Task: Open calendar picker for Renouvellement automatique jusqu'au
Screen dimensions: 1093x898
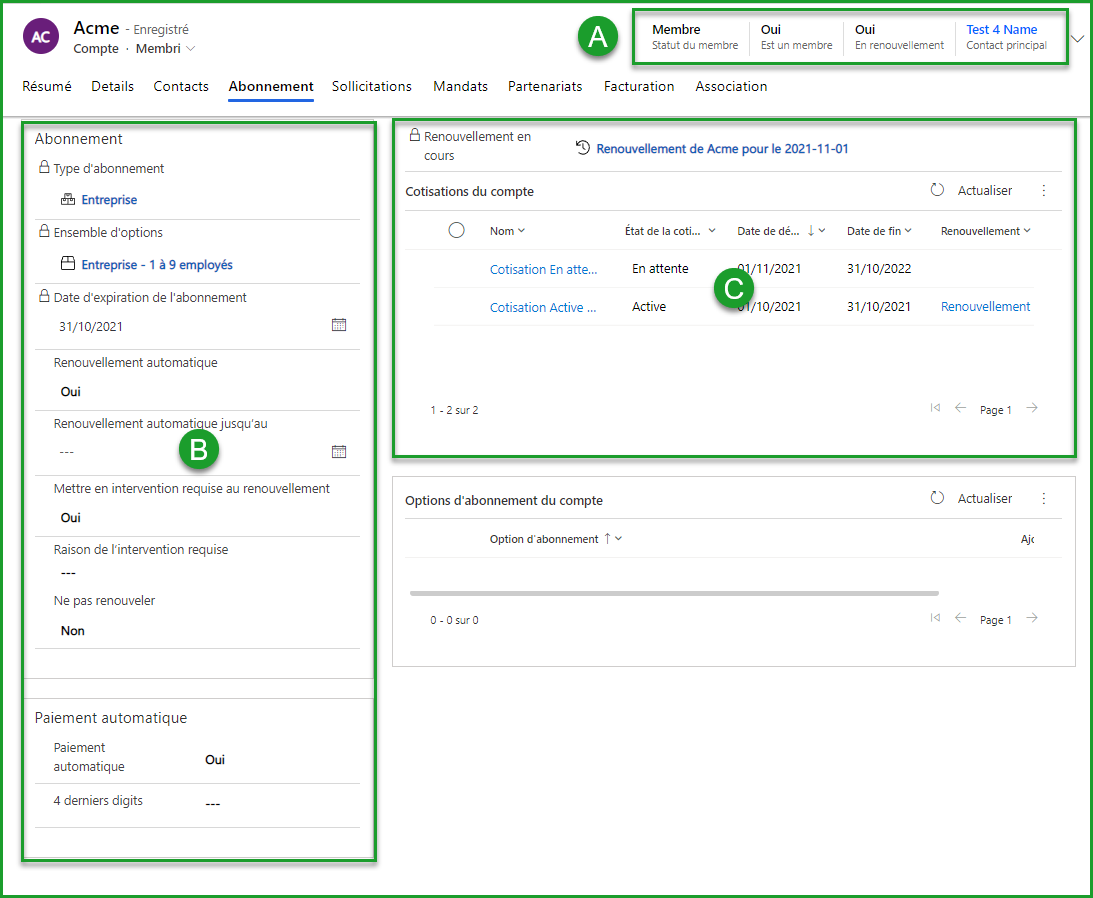Action: (339, 452)
